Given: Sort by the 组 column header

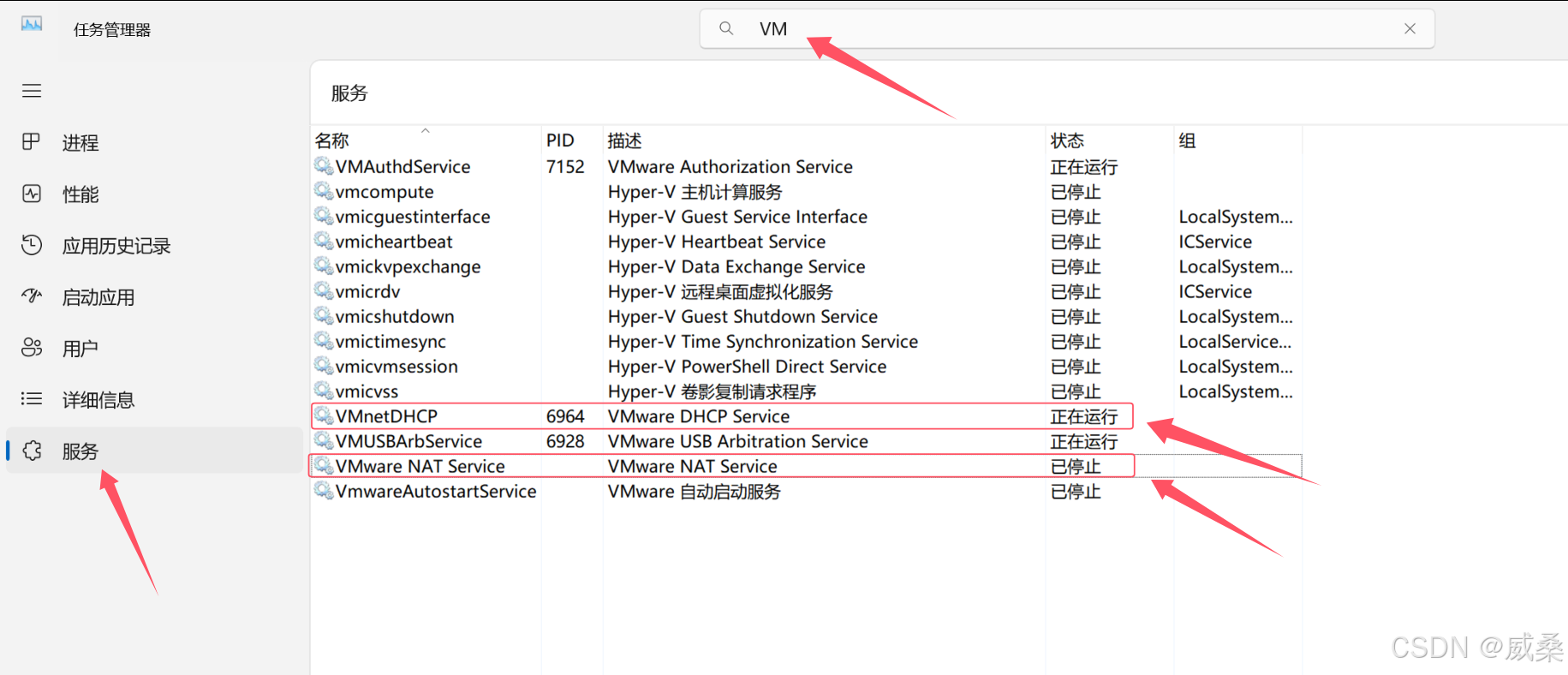Looking at the screenshot, I should [1187, 140].
